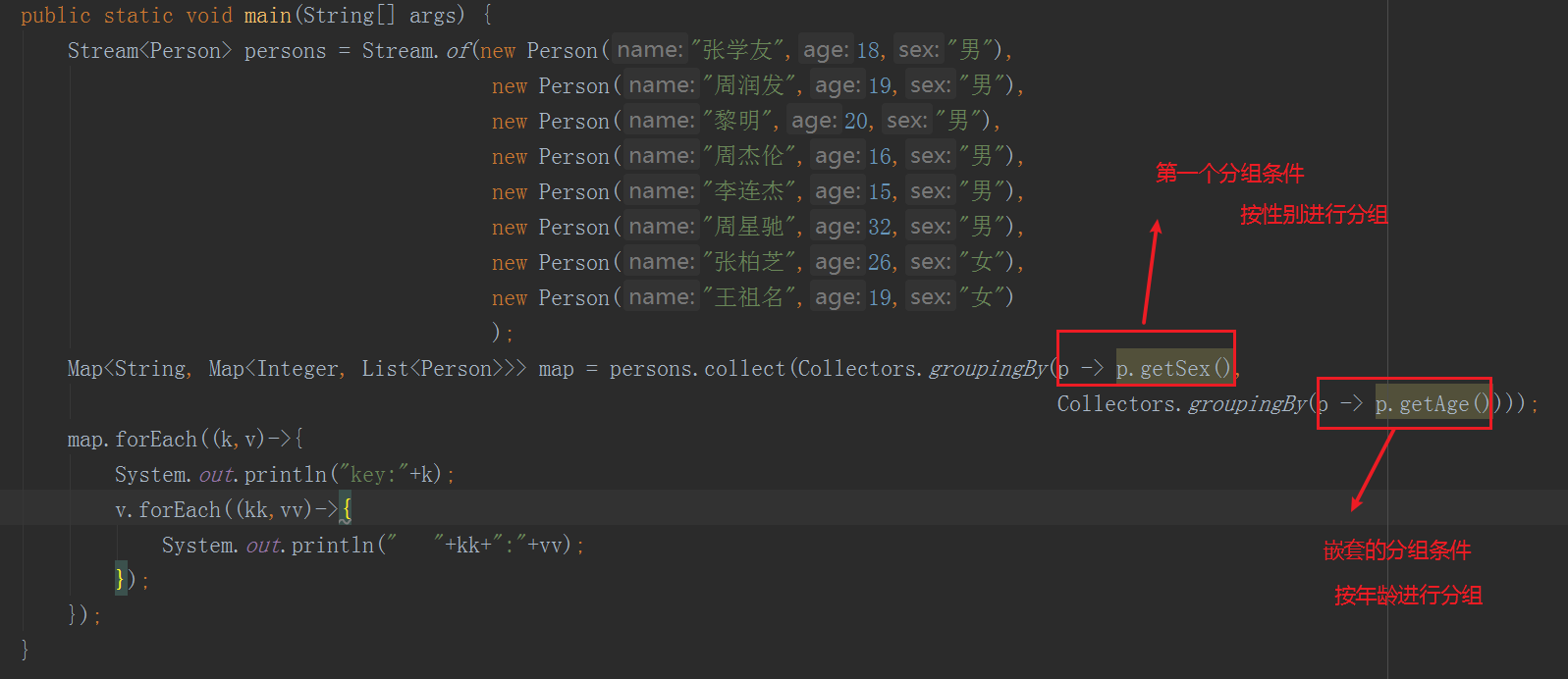Click the name: hint on 周润发 line
1568x679 pixels.
[662, 86]
